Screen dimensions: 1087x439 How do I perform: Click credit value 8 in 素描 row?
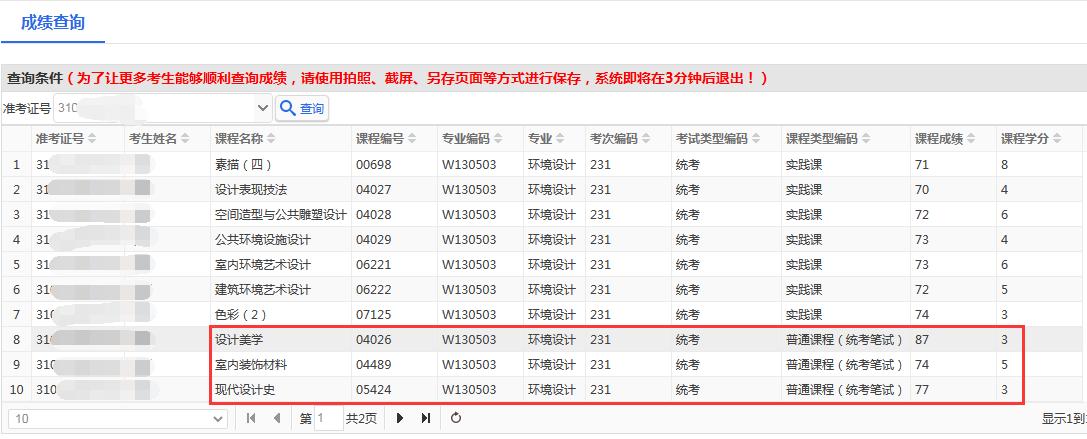[1005, 165]
